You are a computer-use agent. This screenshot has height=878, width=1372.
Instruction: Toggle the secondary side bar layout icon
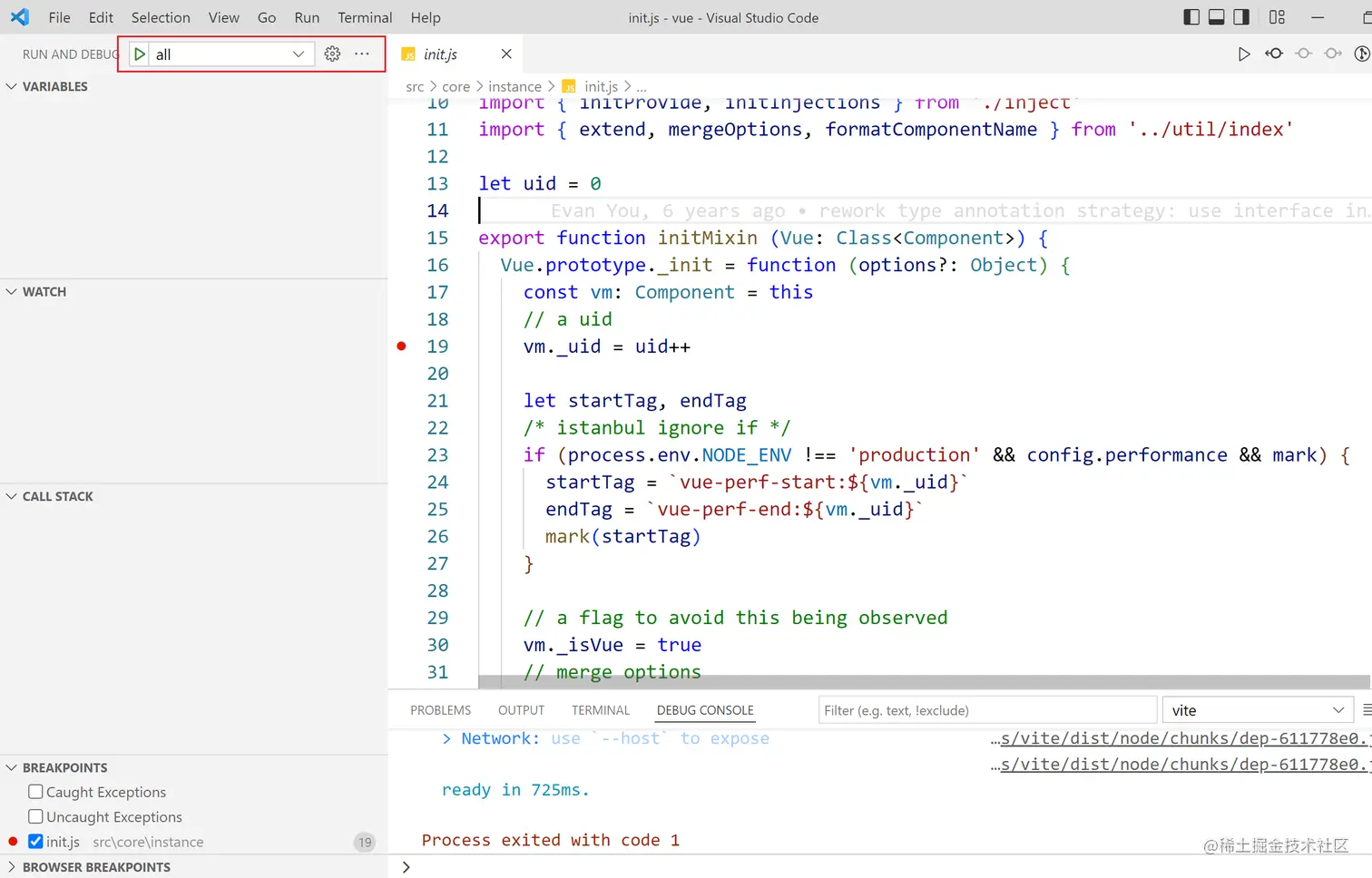[1241, 17]
